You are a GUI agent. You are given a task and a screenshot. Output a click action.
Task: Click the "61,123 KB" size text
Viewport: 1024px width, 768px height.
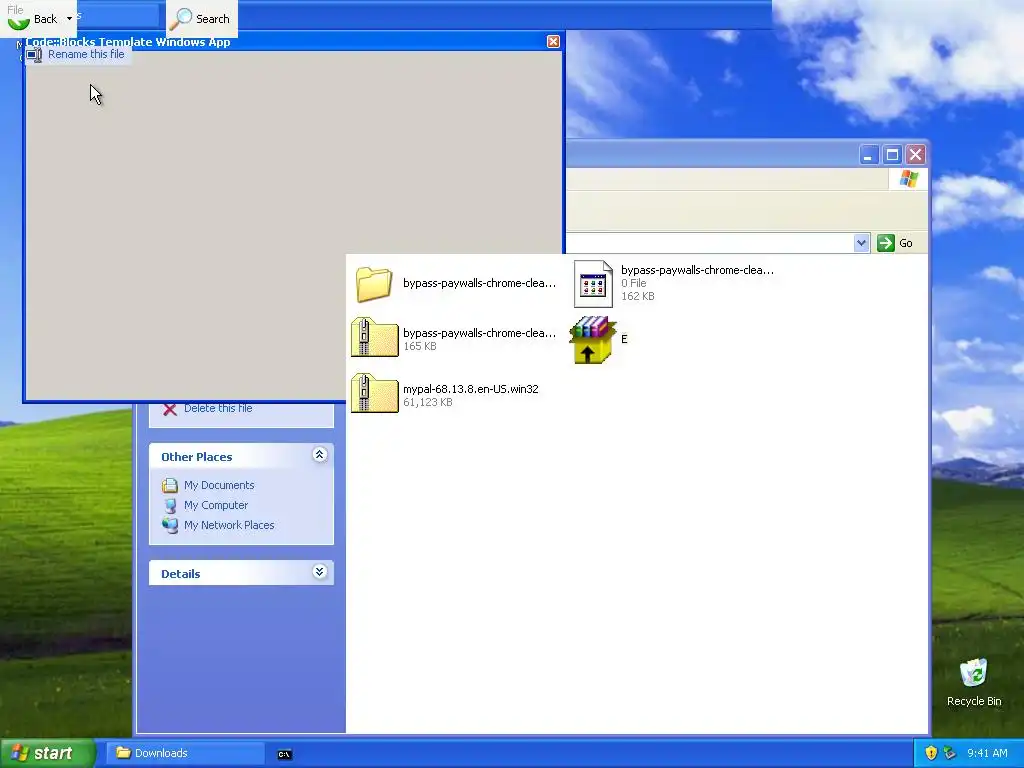(x=428, y=402)
